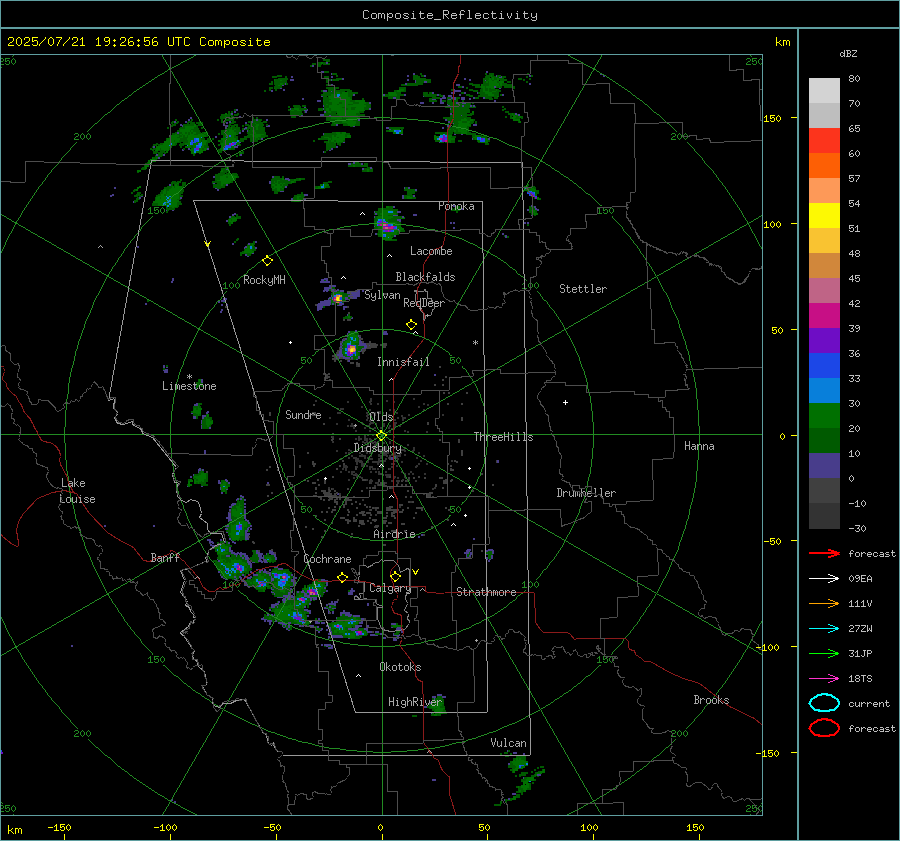Click the dark orange swatch in dBZ legend
The height and width of the screenshot is (841, 900).
(x=824, y=165)
